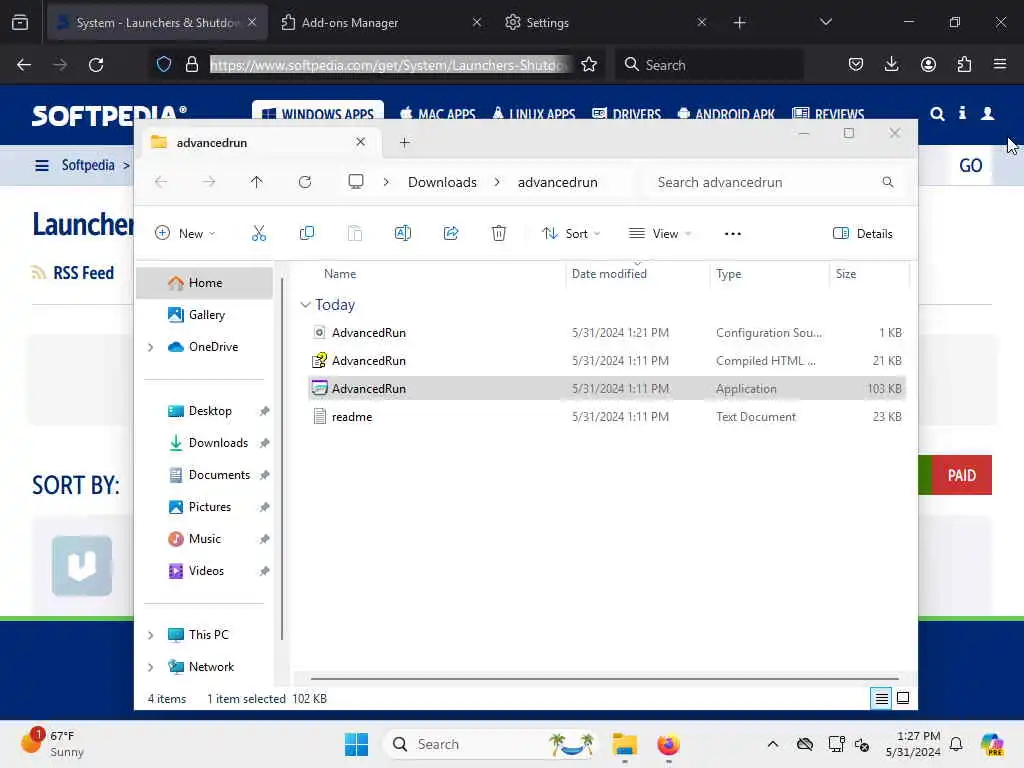Click Softpedia site search magnifier icon
Screen dimensions: 1024x768
click(937, 114)
